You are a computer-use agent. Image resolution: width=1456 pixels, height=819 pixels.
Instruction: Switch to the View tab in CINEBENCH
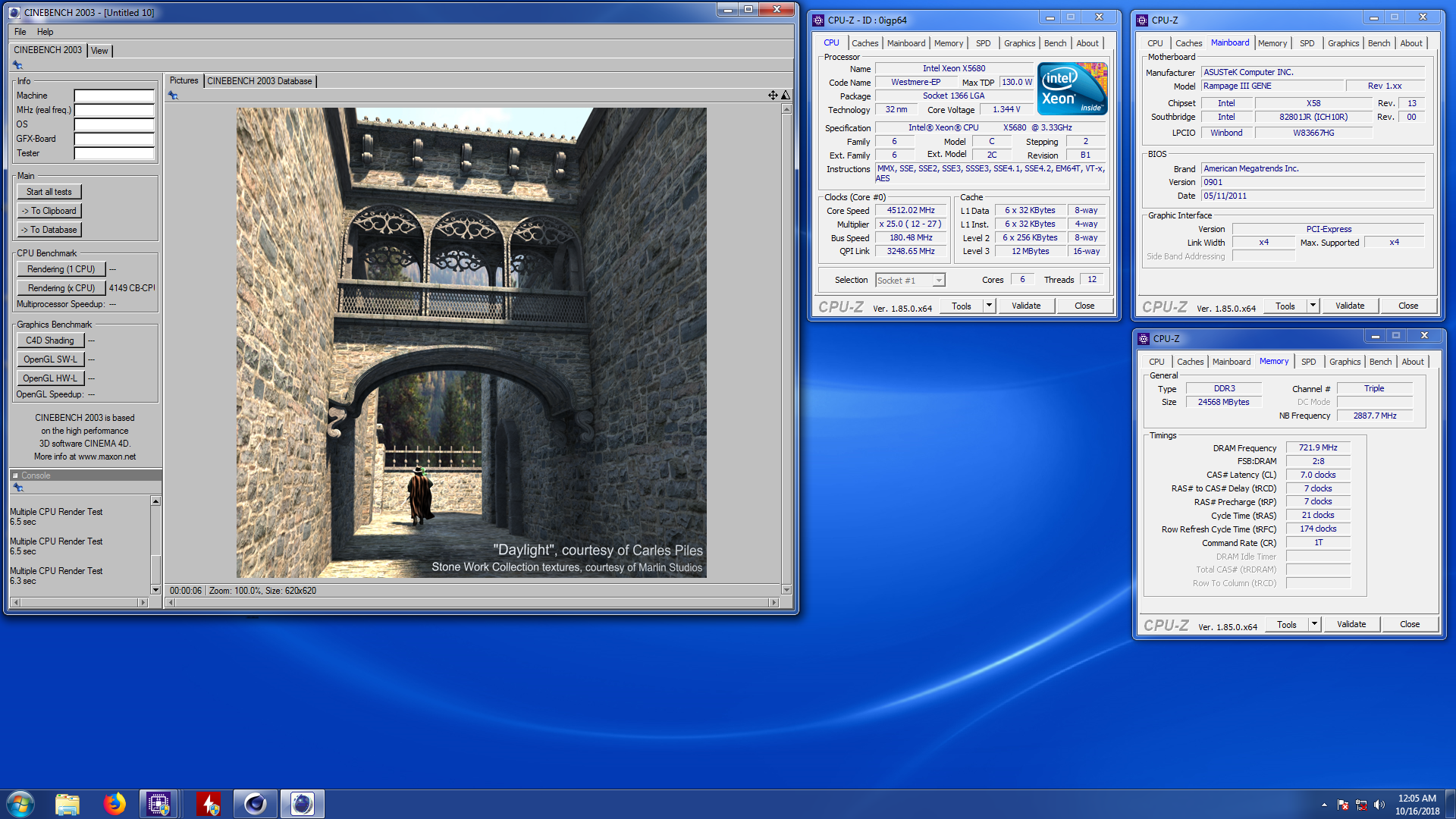[x=99, y=51]
